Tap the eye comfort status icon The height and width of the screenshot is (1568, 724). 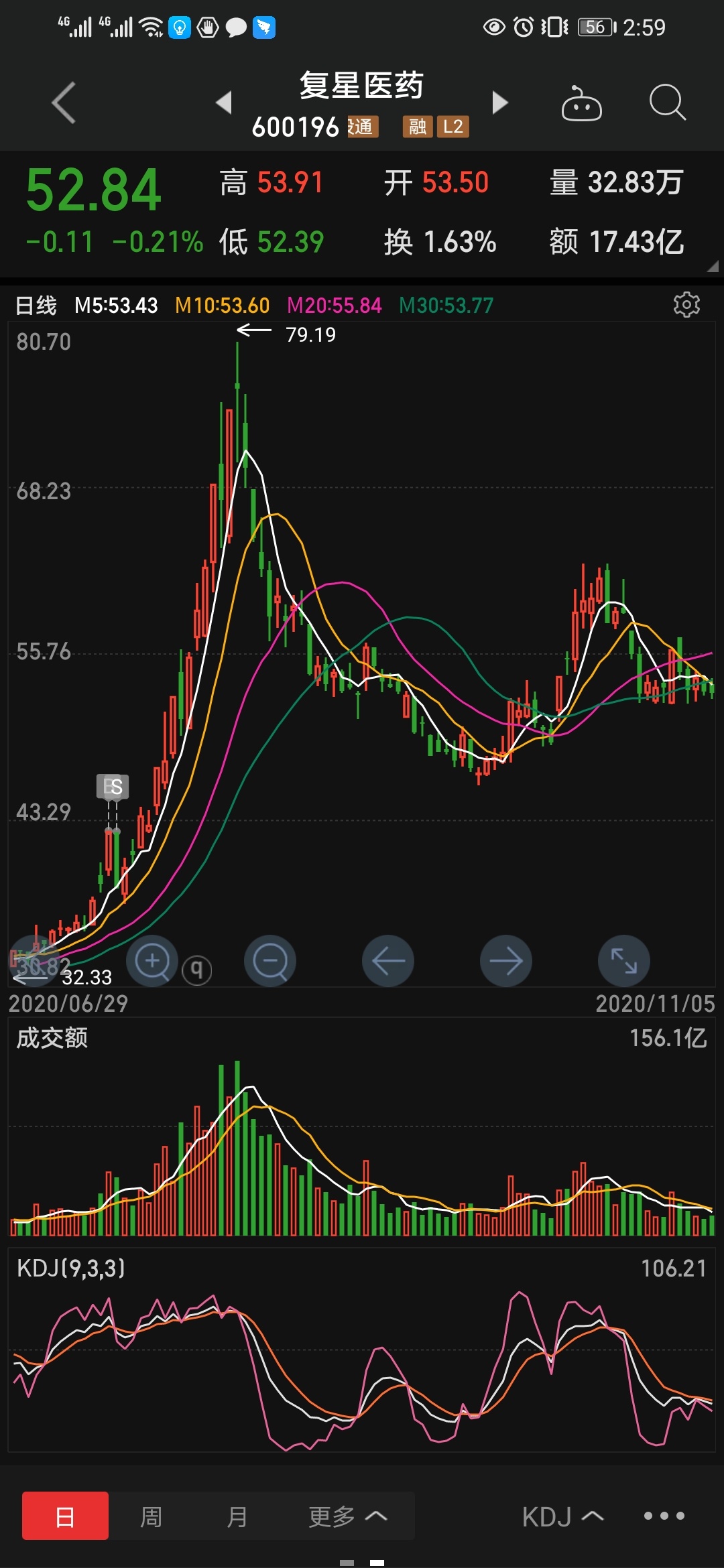tap(494, 27)
